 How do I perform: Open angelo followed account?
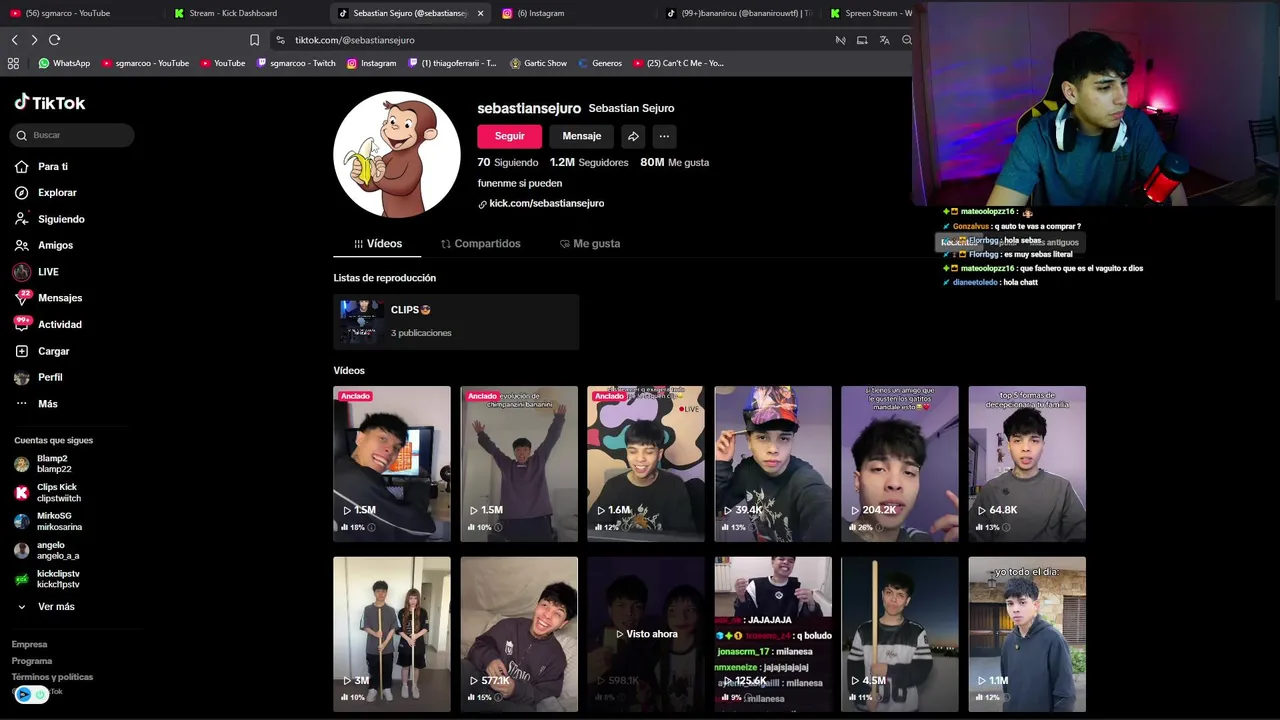coord(46,550)
